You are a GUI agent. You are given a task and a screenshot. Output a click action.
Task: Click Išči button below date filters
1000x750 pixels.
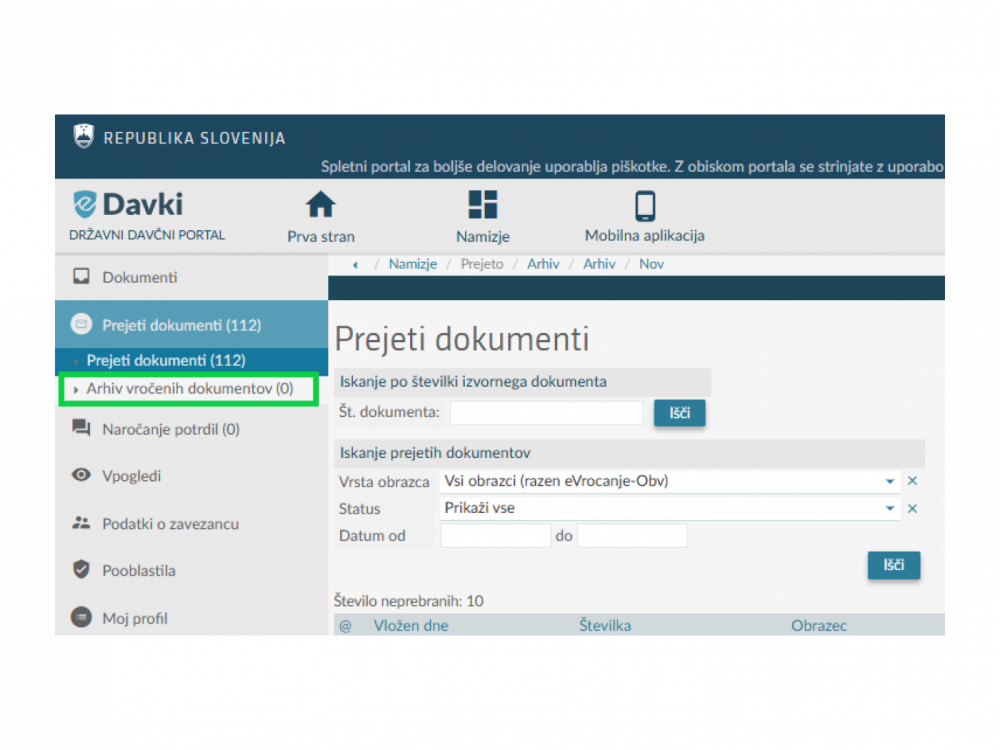click(893, 564)
